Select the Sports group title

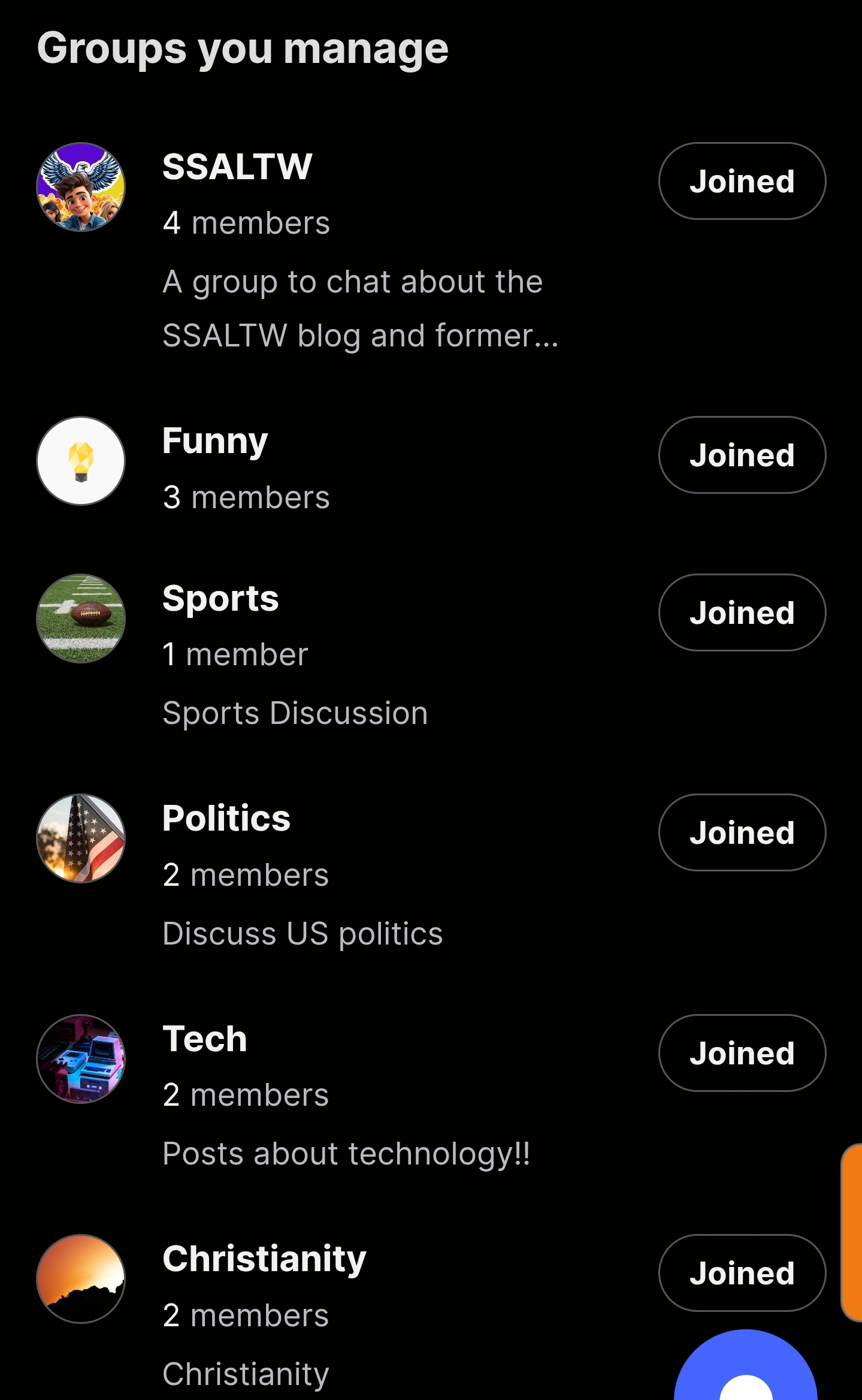pyautogui.click(x=220, y=599)
